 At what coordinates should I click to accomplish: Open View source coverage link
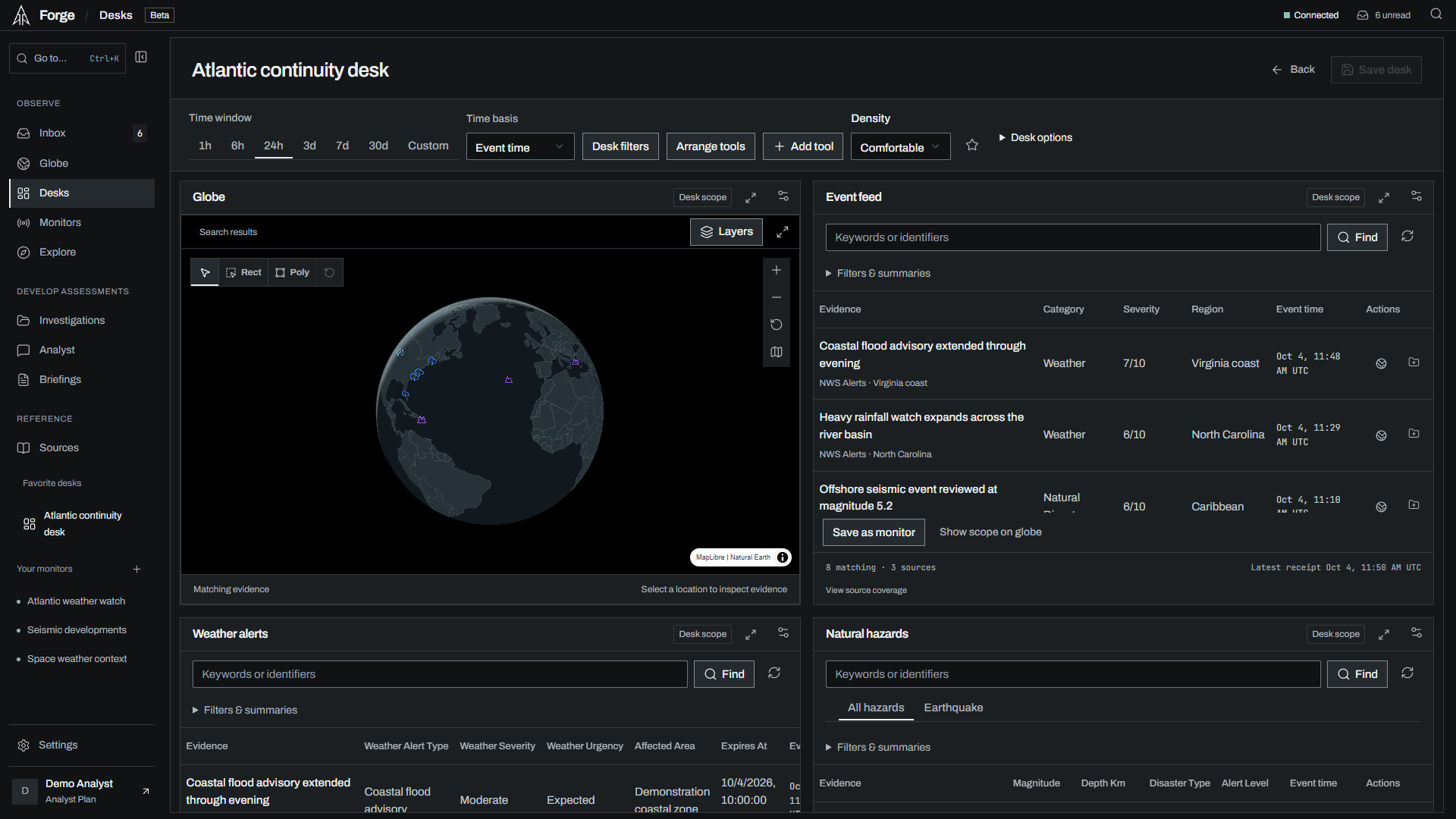(x=866, y=591)
